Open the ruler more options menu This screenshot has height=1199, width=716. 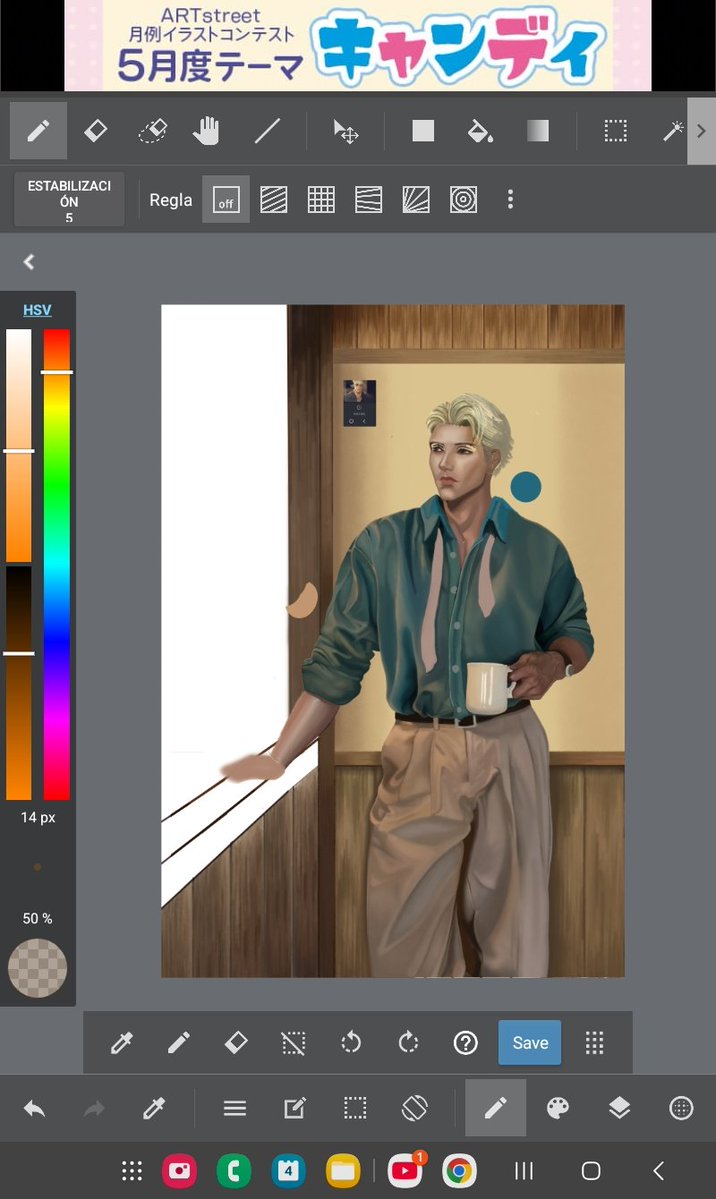[x=510, y=200]
